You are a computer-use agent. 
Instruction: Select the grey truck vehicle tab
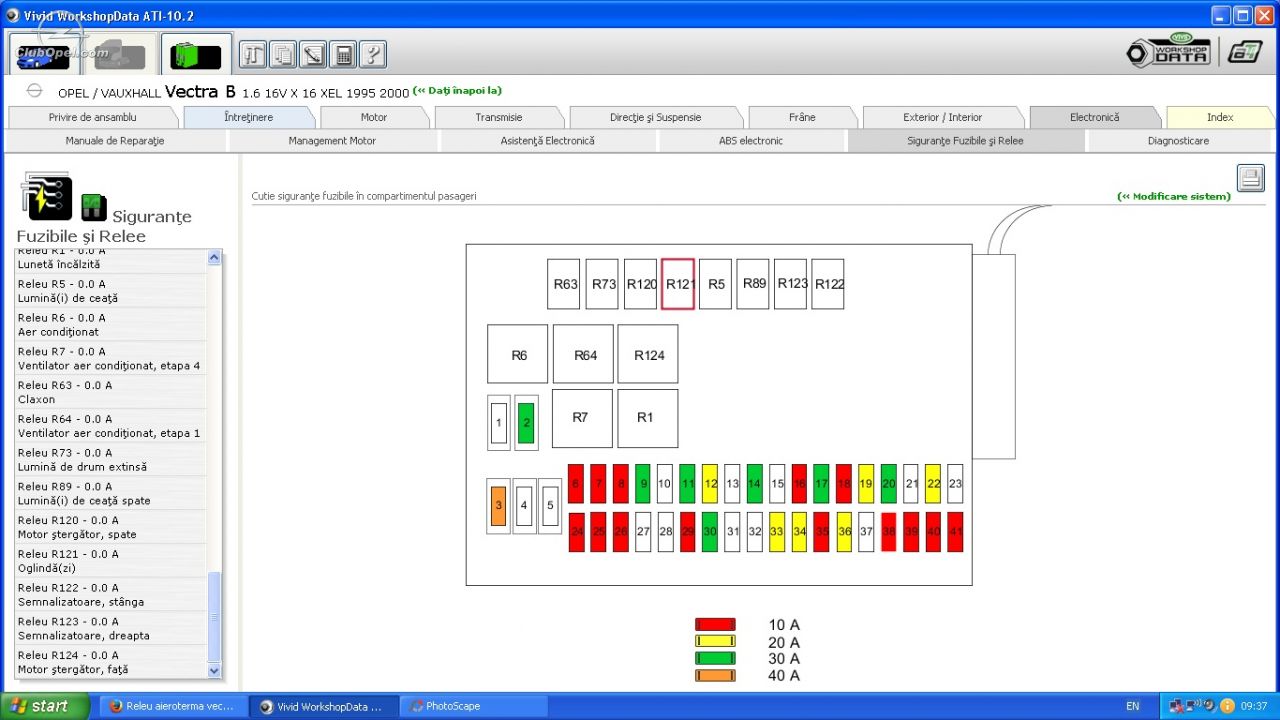[120, 54]
